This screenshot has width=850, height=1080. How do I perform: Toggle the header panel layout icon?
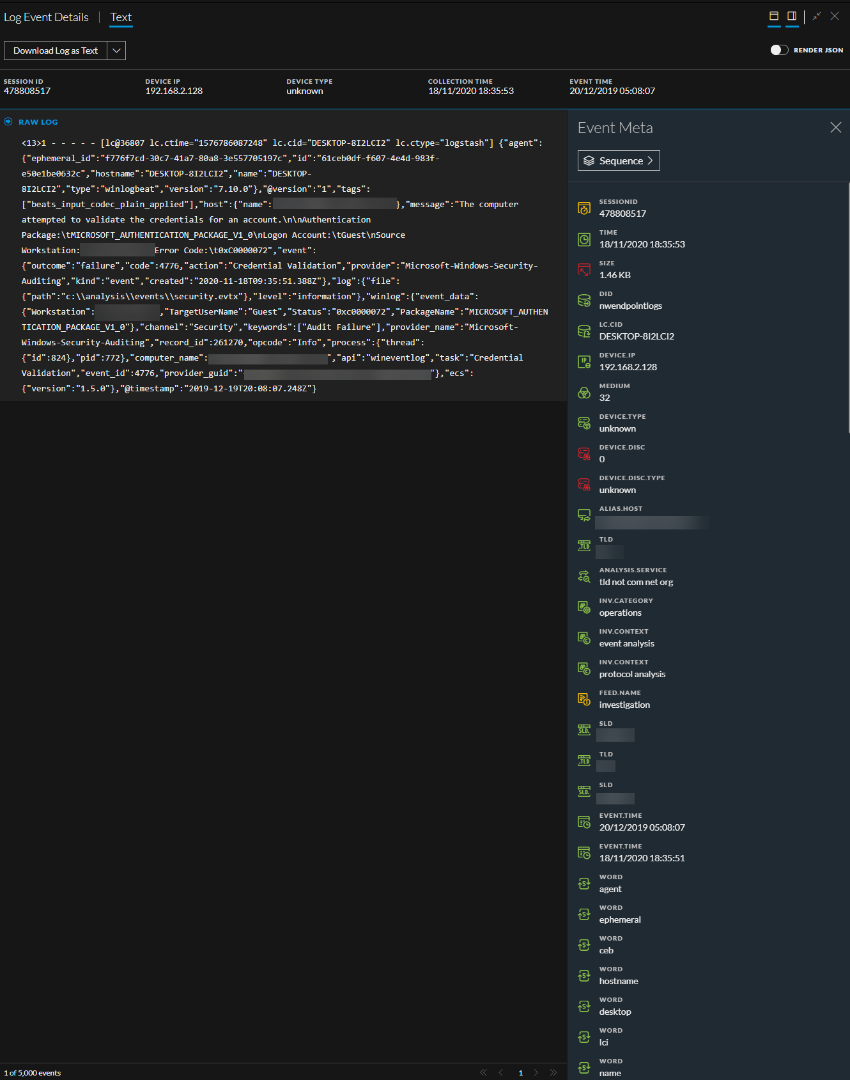(x=773, y=16)
